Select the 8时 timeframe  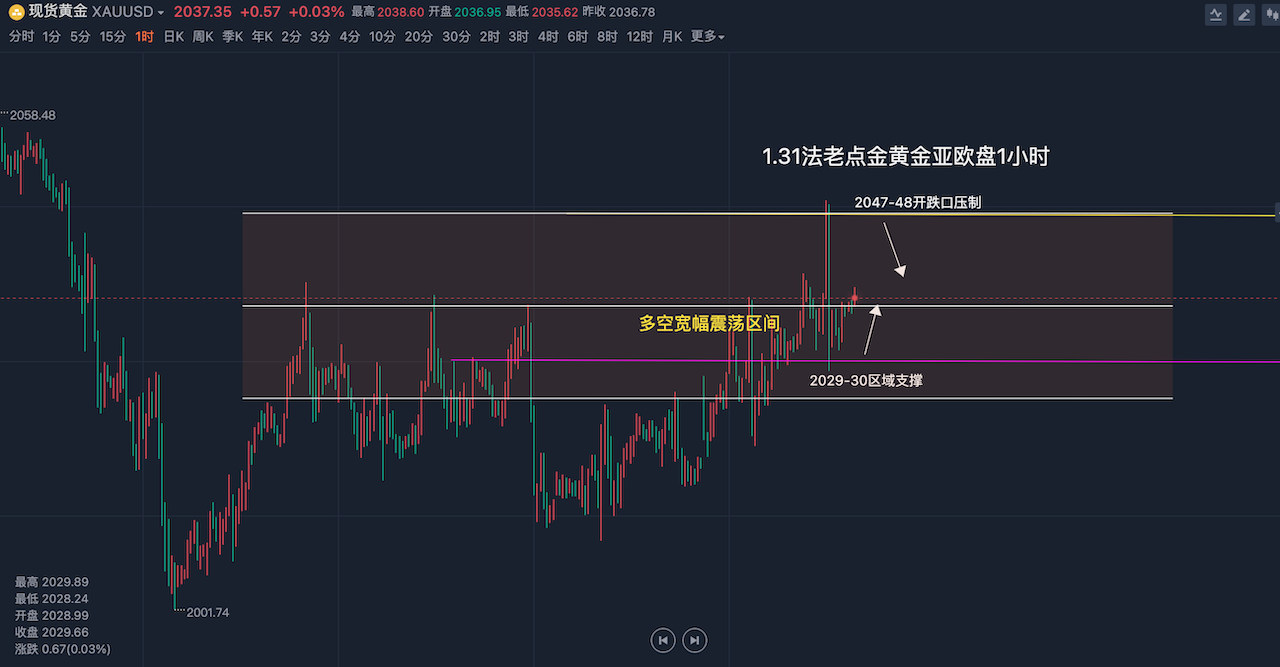pyautogui.click(x=608, y=36)
